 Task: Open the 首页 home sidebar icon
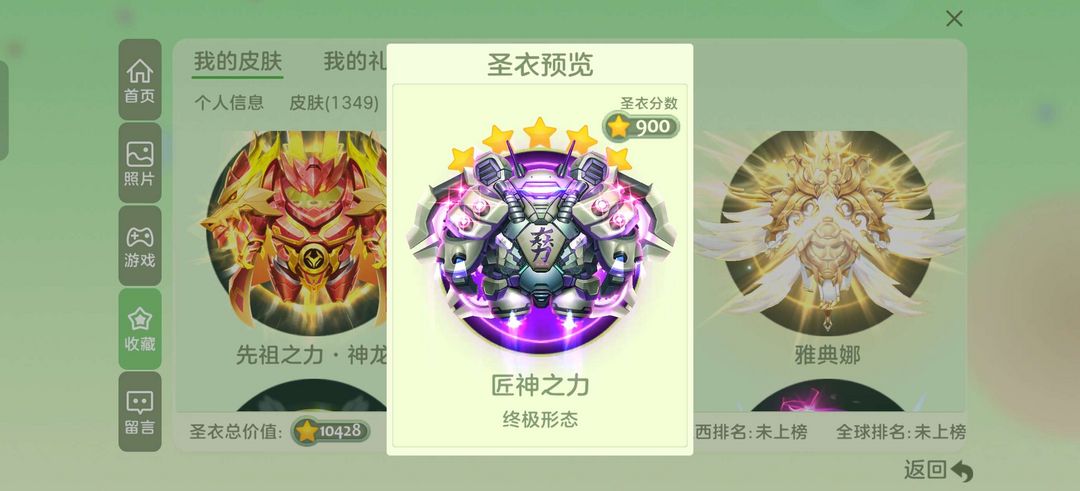click(x=140, y=80)
